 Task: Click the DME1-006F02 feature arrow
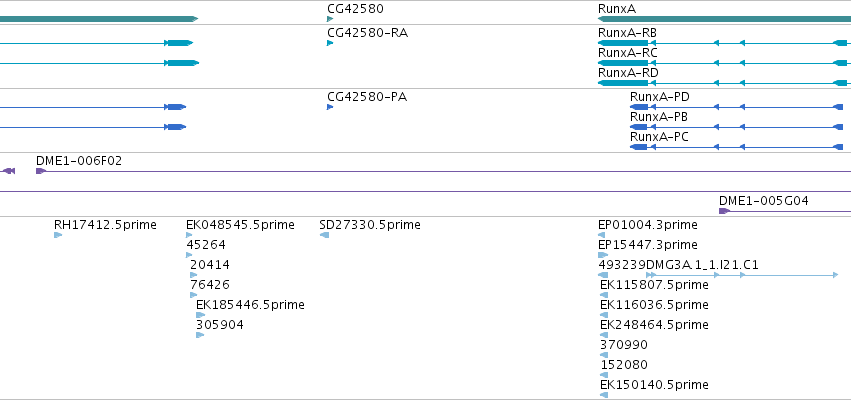[x=41, y=171]
